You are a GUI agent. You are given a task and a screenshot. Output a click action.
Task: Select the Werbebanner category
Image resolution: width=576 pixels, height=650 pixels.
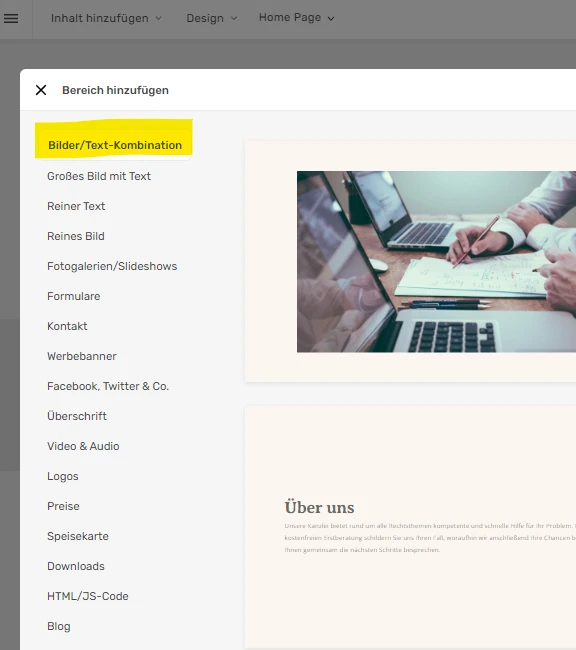coord(82,356)
